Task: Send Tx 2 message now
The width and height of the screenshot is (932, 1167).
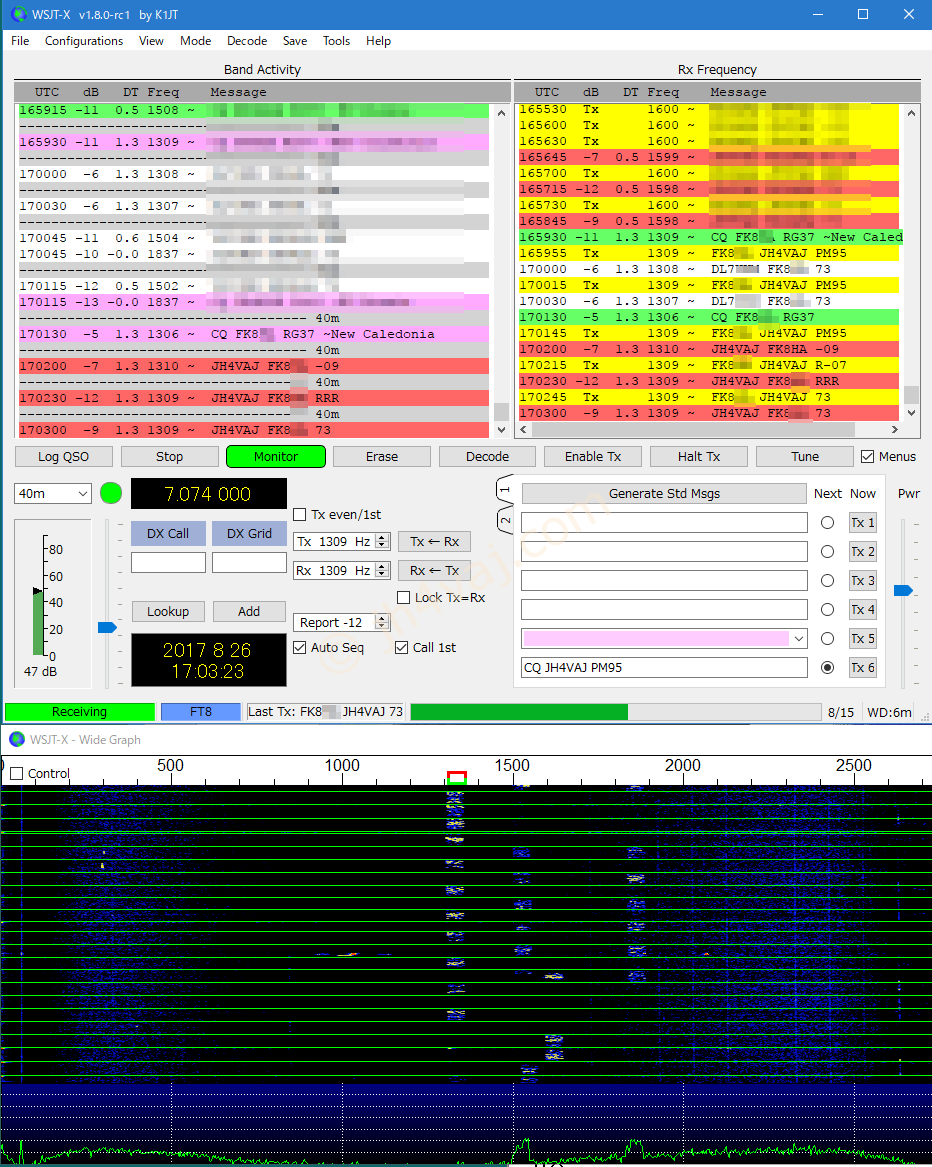Action: (x=863, y=551)
